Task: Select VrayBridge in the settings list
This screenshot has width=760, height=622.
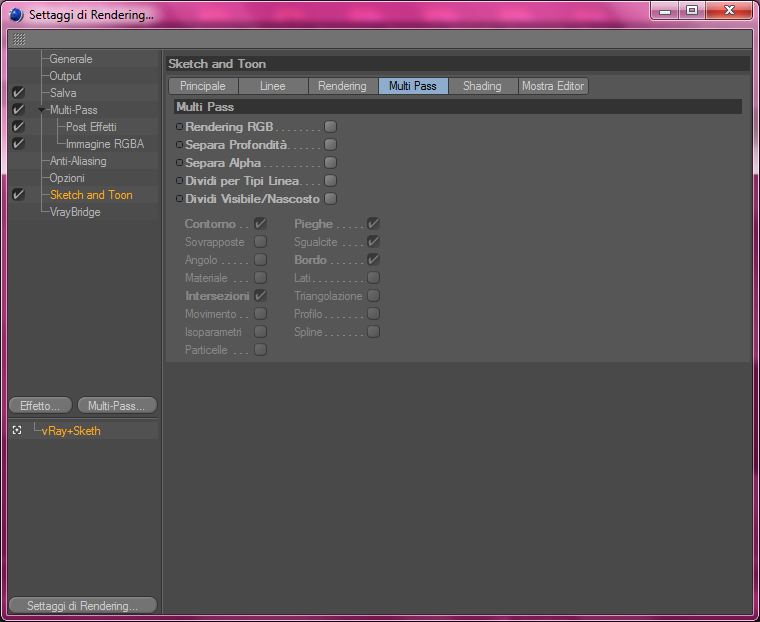Action: pos(75,212)
